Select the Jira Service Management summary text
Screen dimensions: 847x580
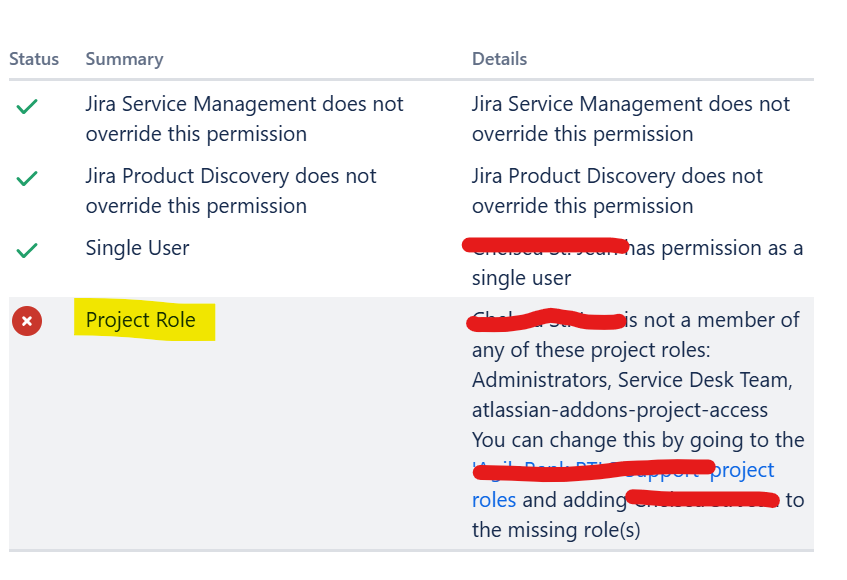pos(244,118)
